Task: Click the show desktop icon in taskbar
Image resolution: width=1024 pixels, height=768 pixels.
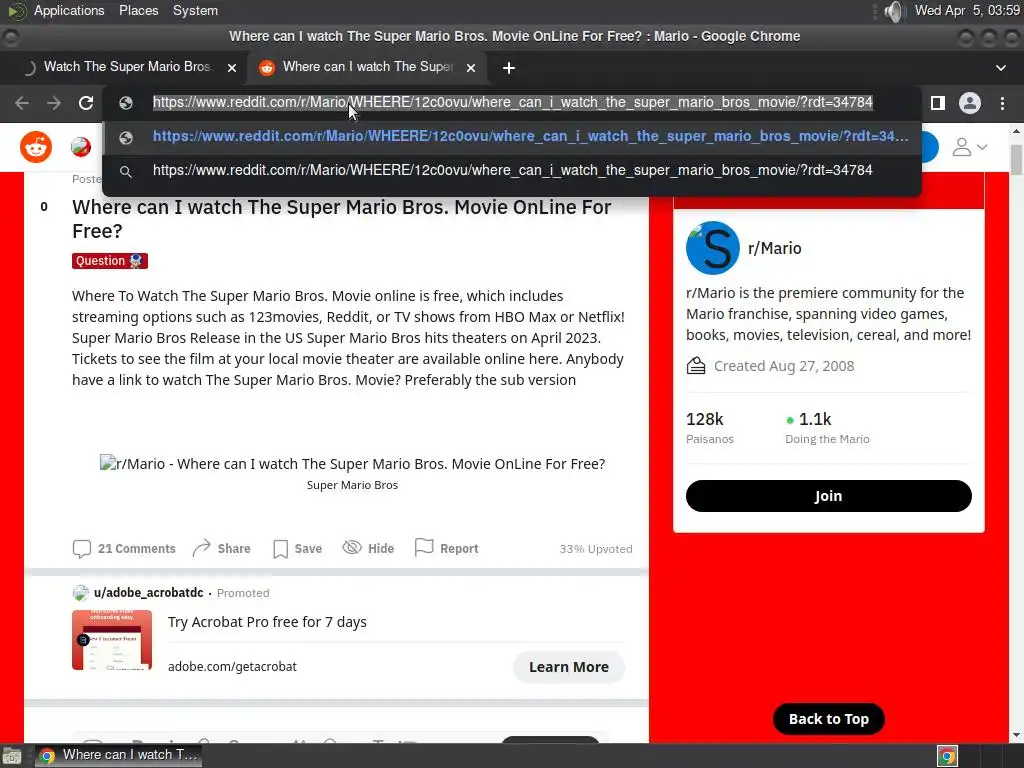Action: (12, 756)
